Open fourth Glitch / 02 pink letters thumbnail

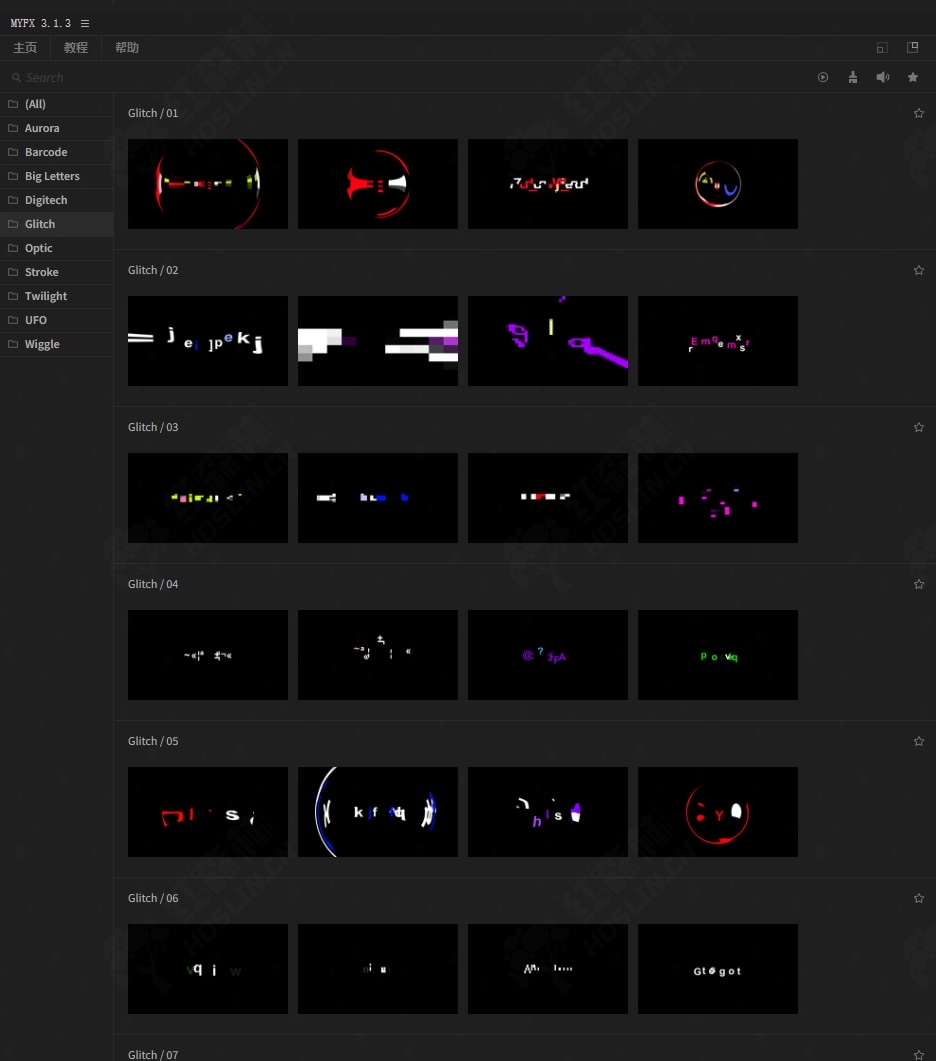tap(717, 341)
